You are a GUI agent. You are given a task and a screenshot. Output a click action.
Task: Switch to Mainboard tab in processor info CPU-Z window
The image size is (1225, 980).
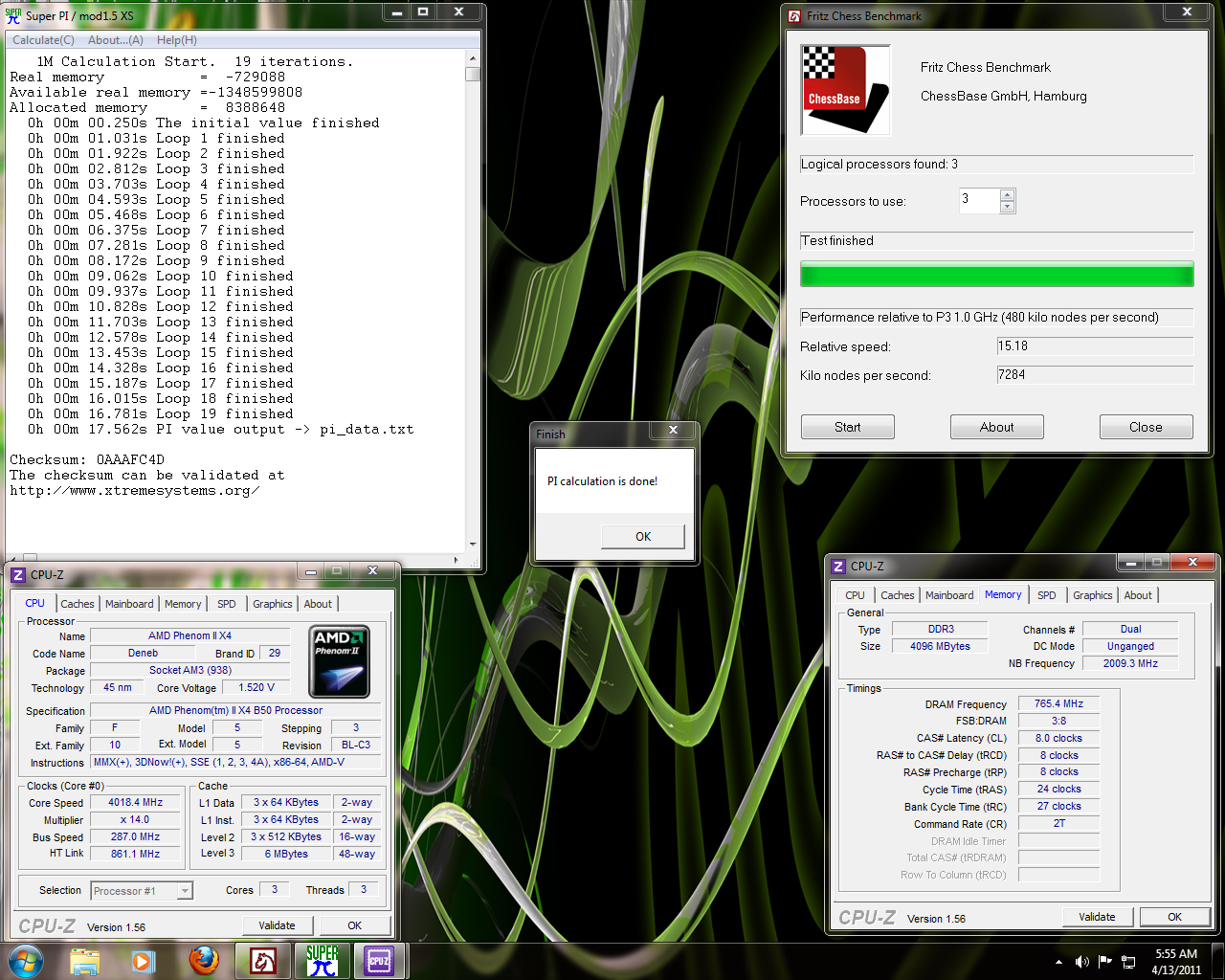pyautogui.click(x=129, y=604)
